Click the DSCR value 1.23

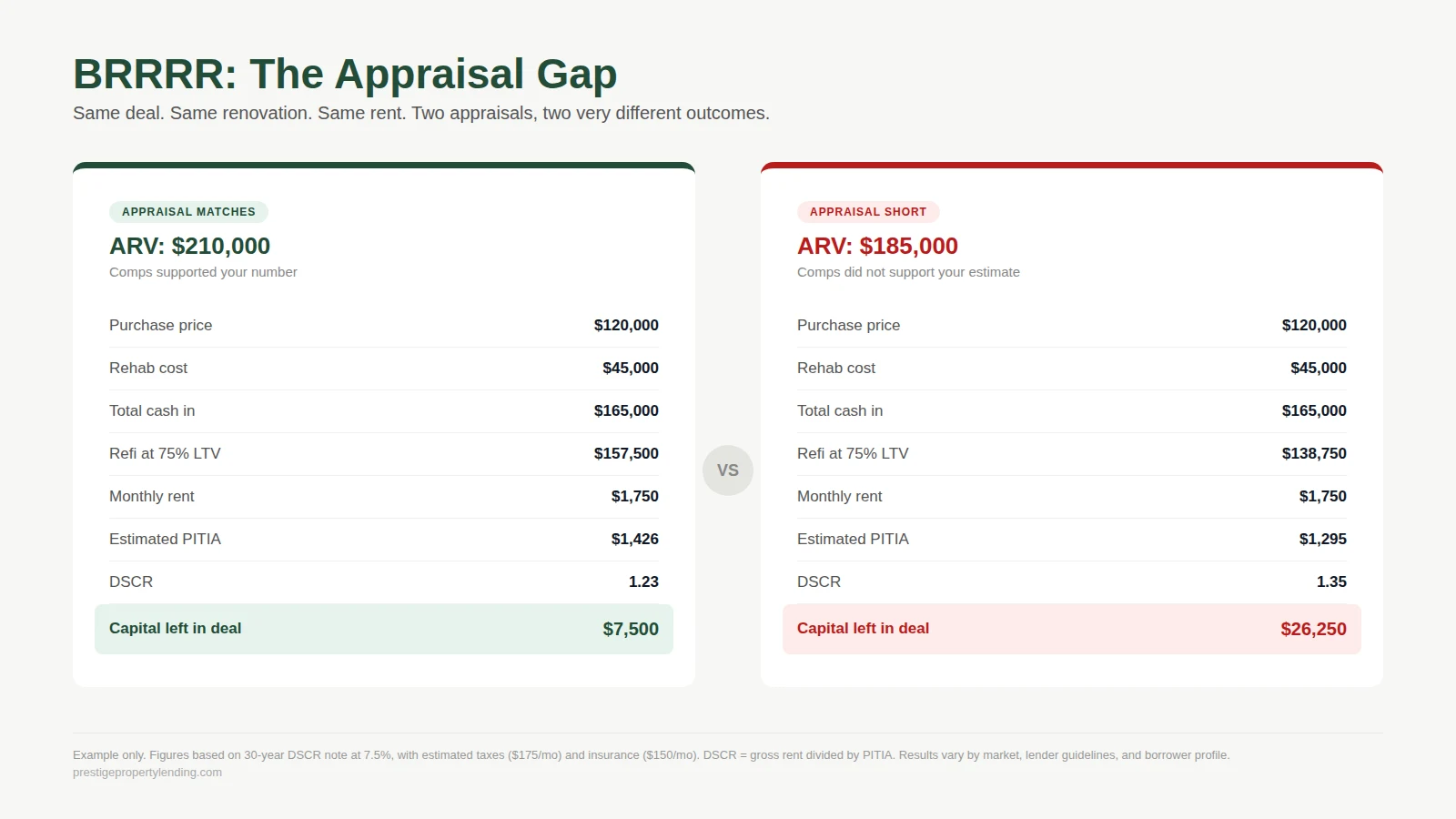pyautogui.click(x=643, y=581)
